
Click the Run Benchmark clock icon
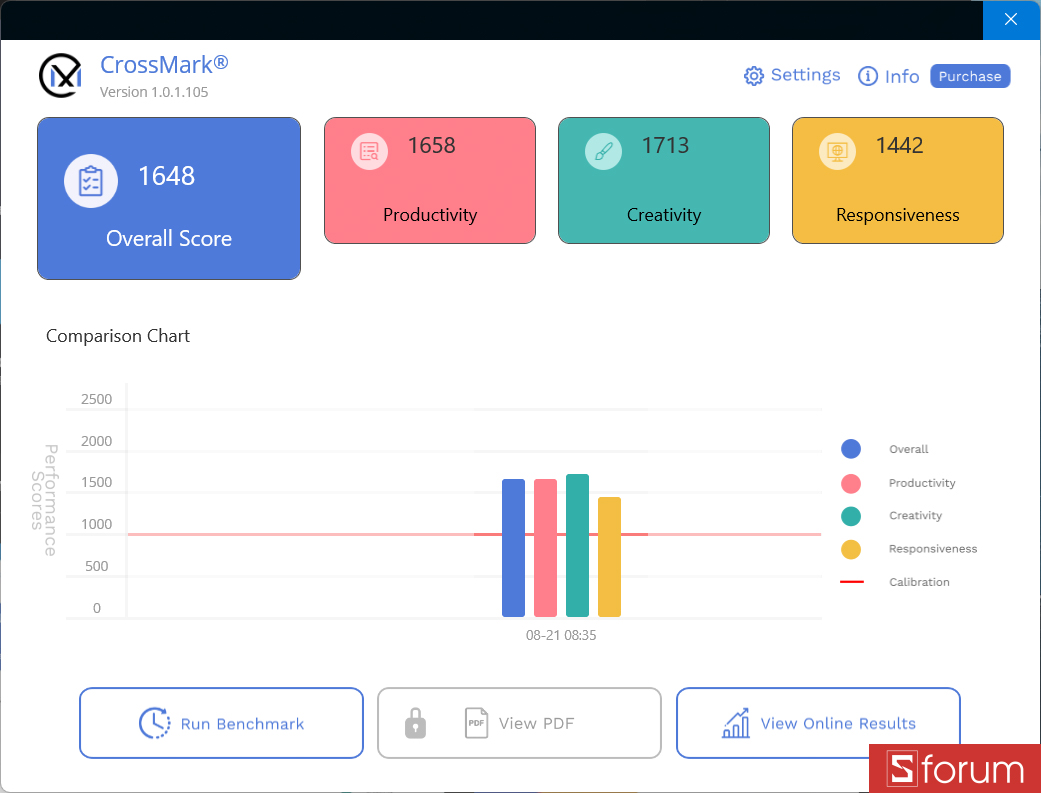pos(155,723)
